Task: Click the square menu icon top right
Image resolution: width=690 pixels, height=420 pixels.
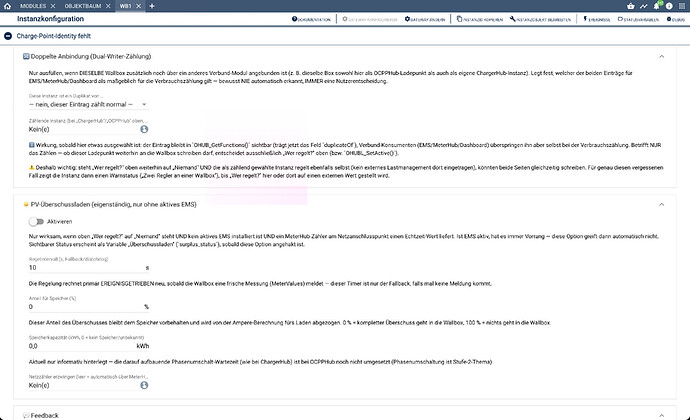Action: tap(682, 6)
